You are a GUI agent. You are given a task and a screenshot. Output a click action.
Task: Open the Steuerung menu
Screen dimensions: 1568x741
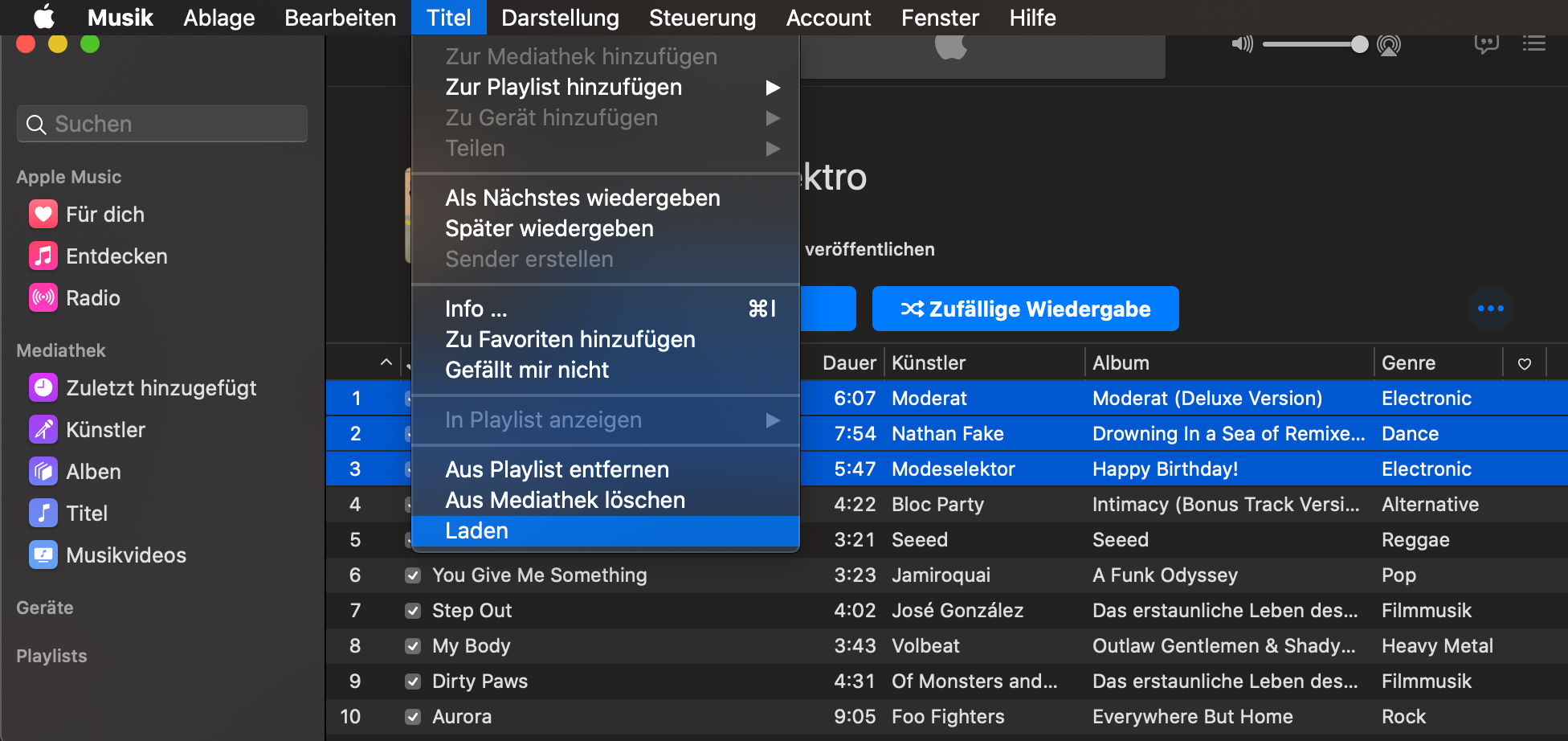click(703, 18)
